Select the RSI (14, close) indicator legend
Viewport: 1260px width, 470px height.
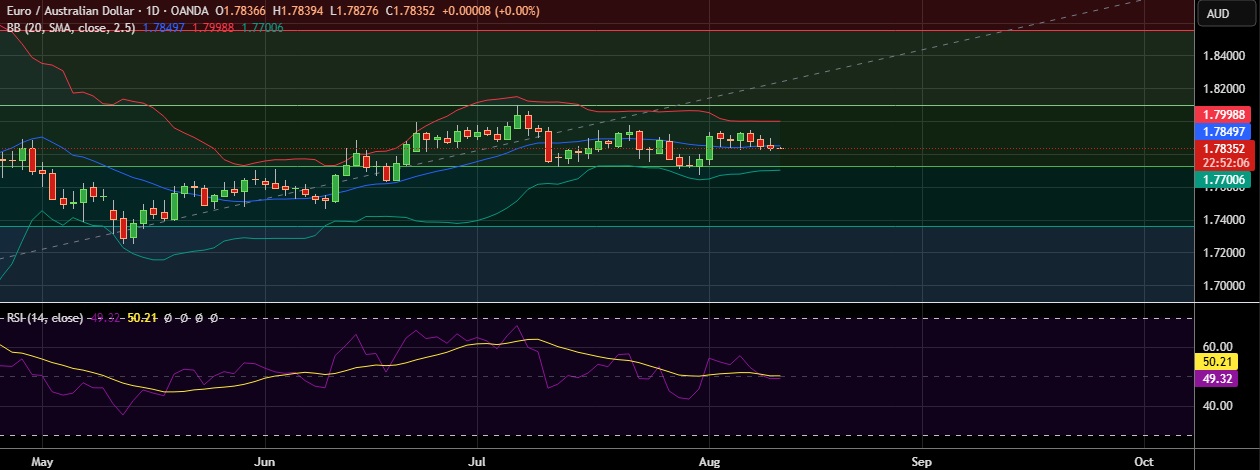[45, 317]
